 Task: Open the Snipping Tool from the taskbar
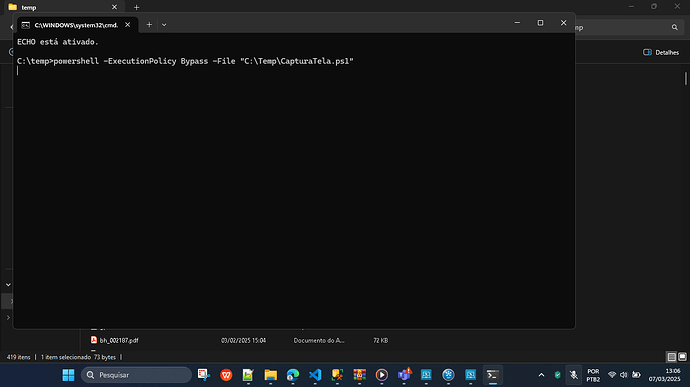(204, 375)
